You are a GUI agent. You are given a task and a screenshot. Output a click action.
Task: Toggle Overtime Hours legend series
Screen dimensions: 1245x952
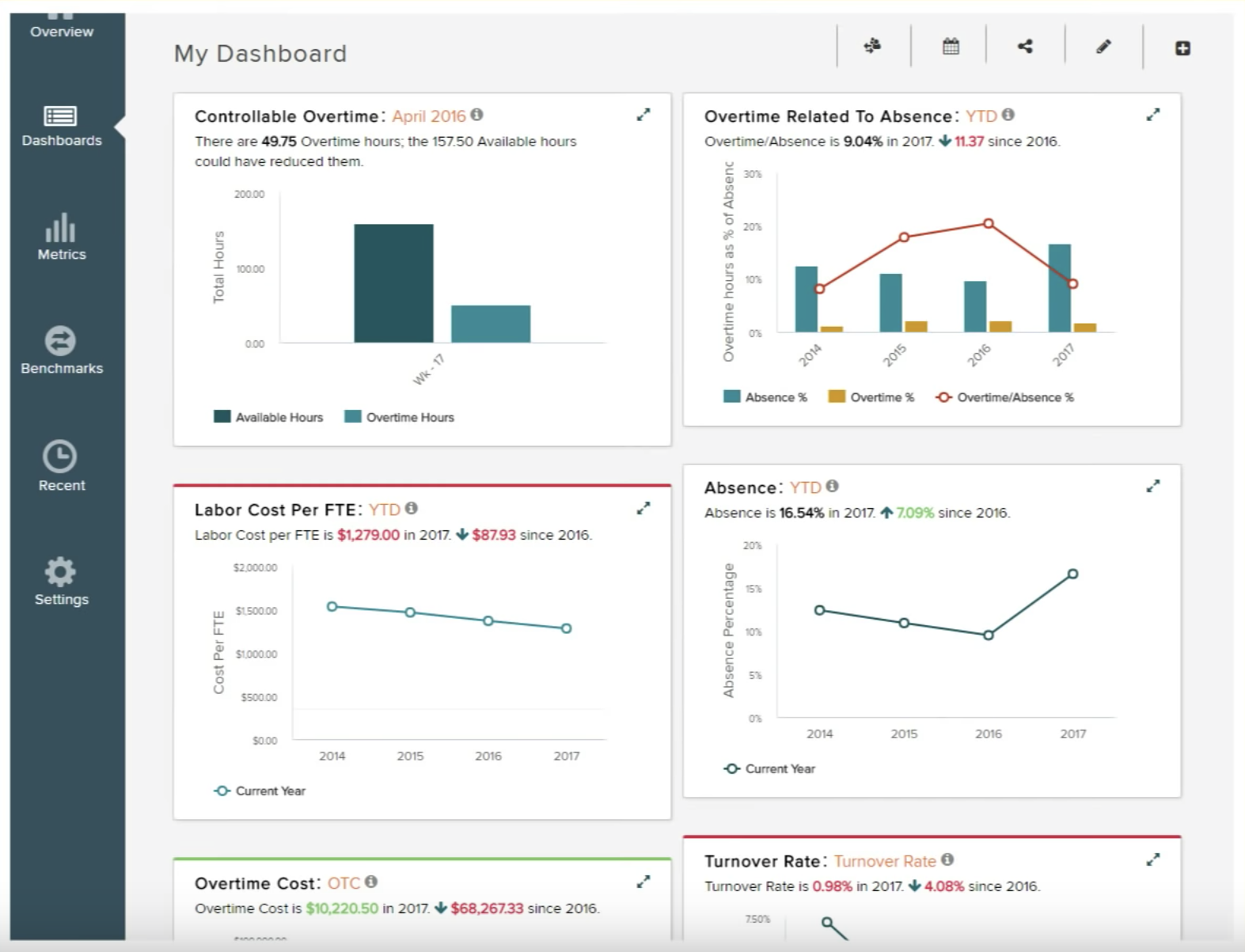400,417
